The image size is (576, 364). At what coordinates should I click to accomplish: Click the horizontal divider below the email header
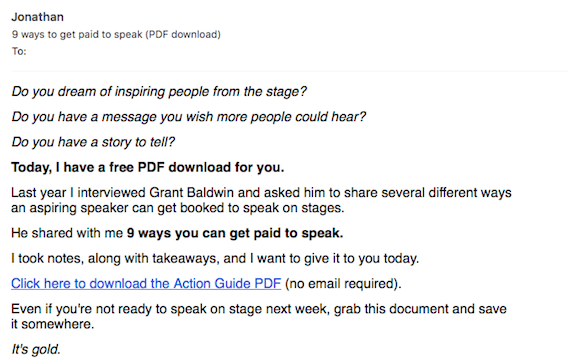[289, 71]
